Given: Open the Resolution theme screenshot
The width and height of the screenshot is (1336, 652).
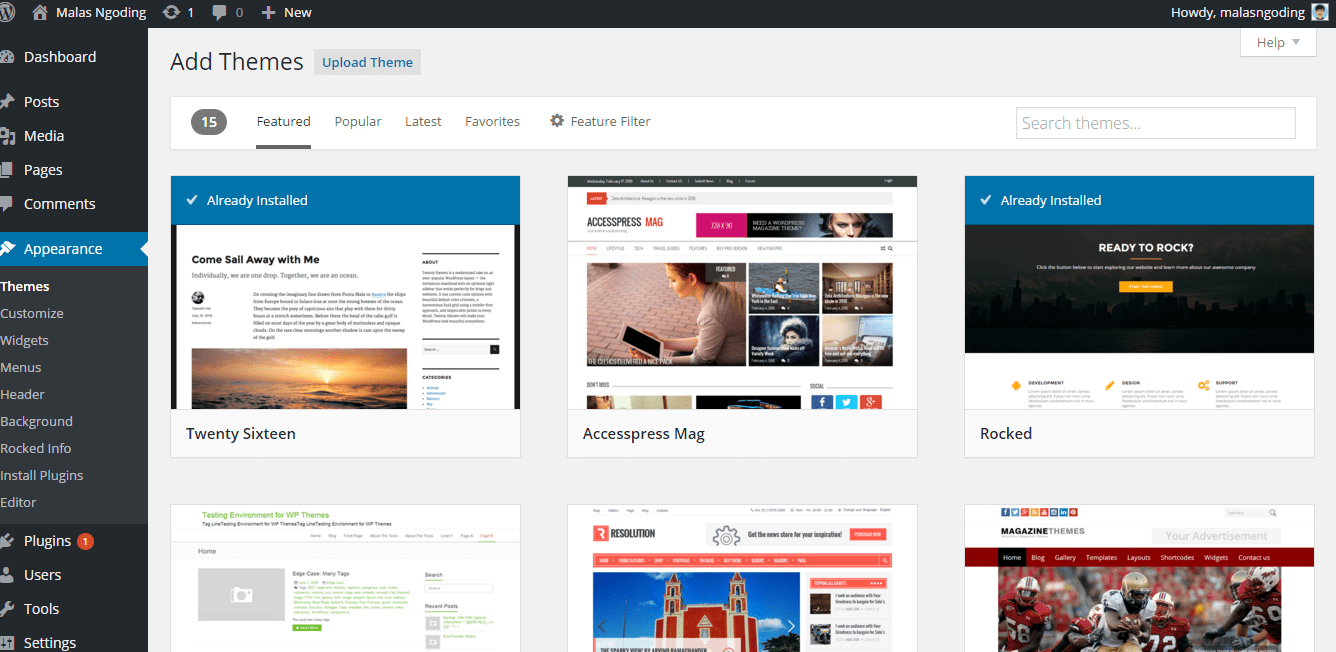Looking at the screenshot, I should (742, 578).
